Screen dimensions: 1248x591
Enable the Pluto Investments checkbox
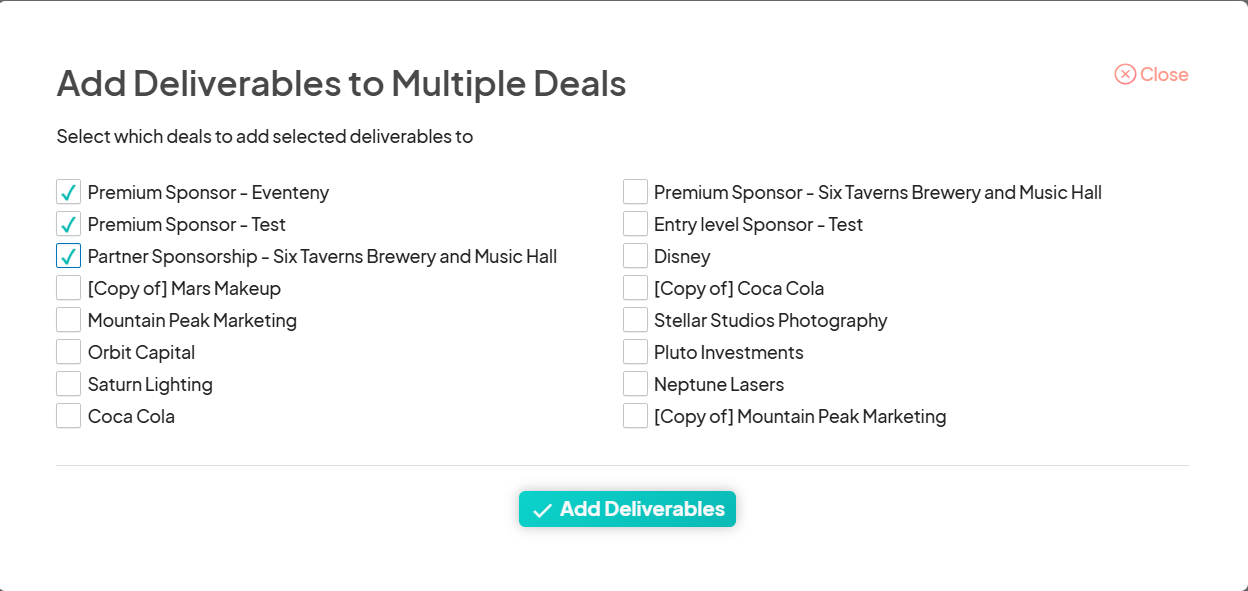(635, 352)
